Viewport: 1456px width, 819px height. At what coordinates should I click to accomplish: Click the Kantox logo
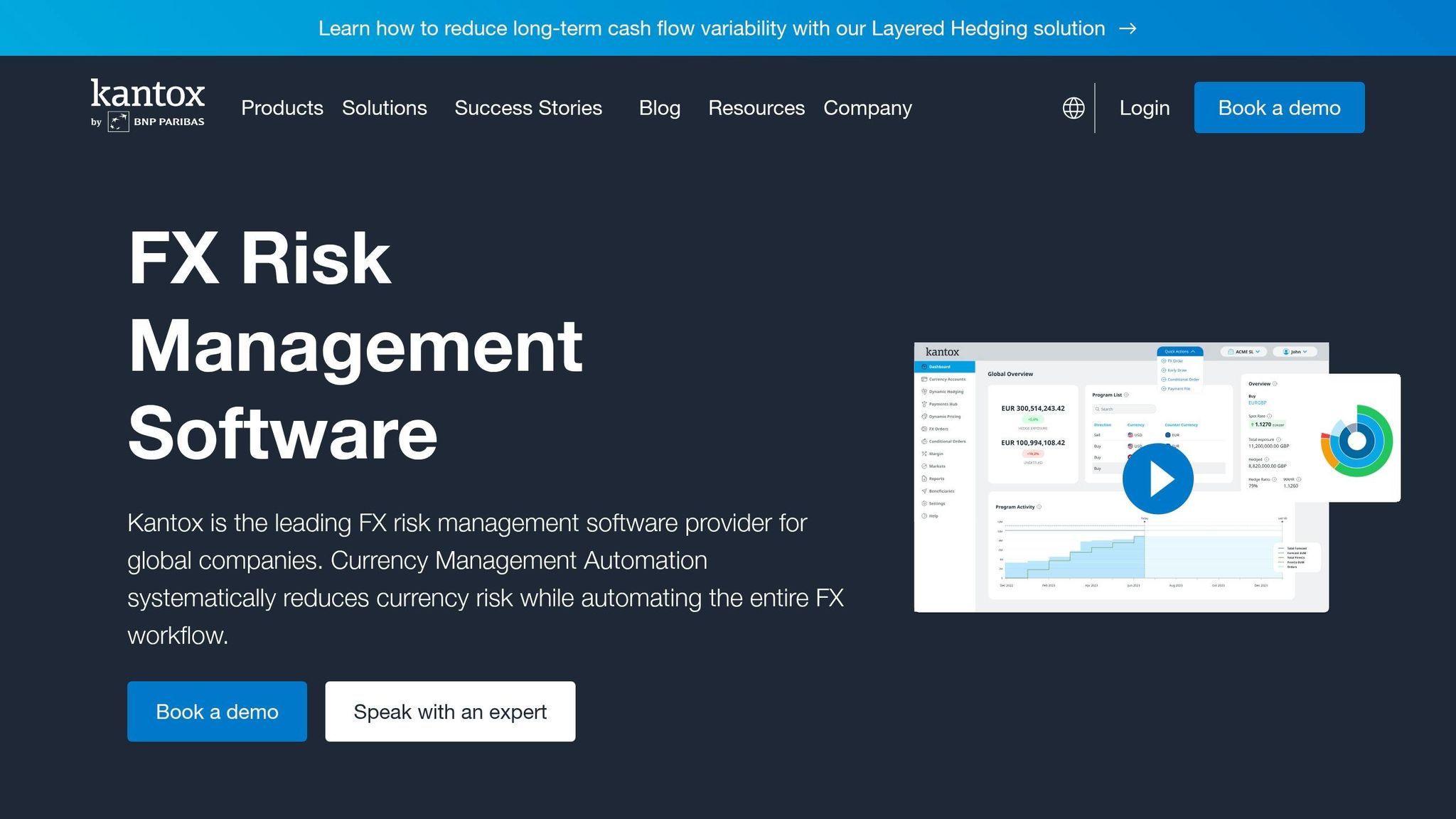pyautogui.click(x=148, y=105)
